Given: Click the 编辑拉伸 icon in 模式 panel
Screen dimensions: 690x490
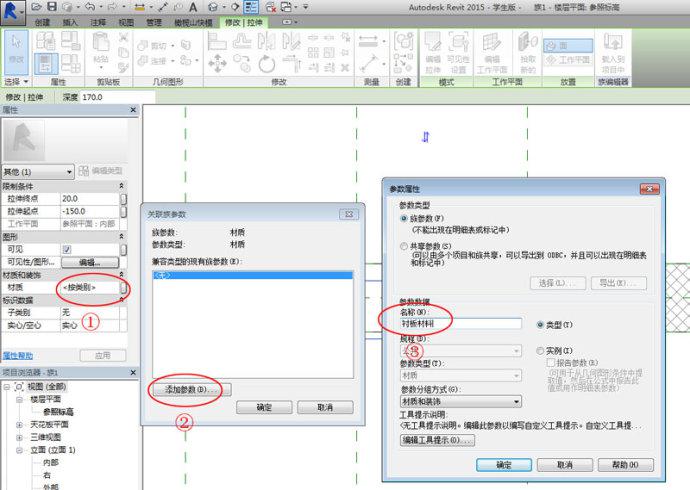Looking at the screenshot, I should coord(434,49).
